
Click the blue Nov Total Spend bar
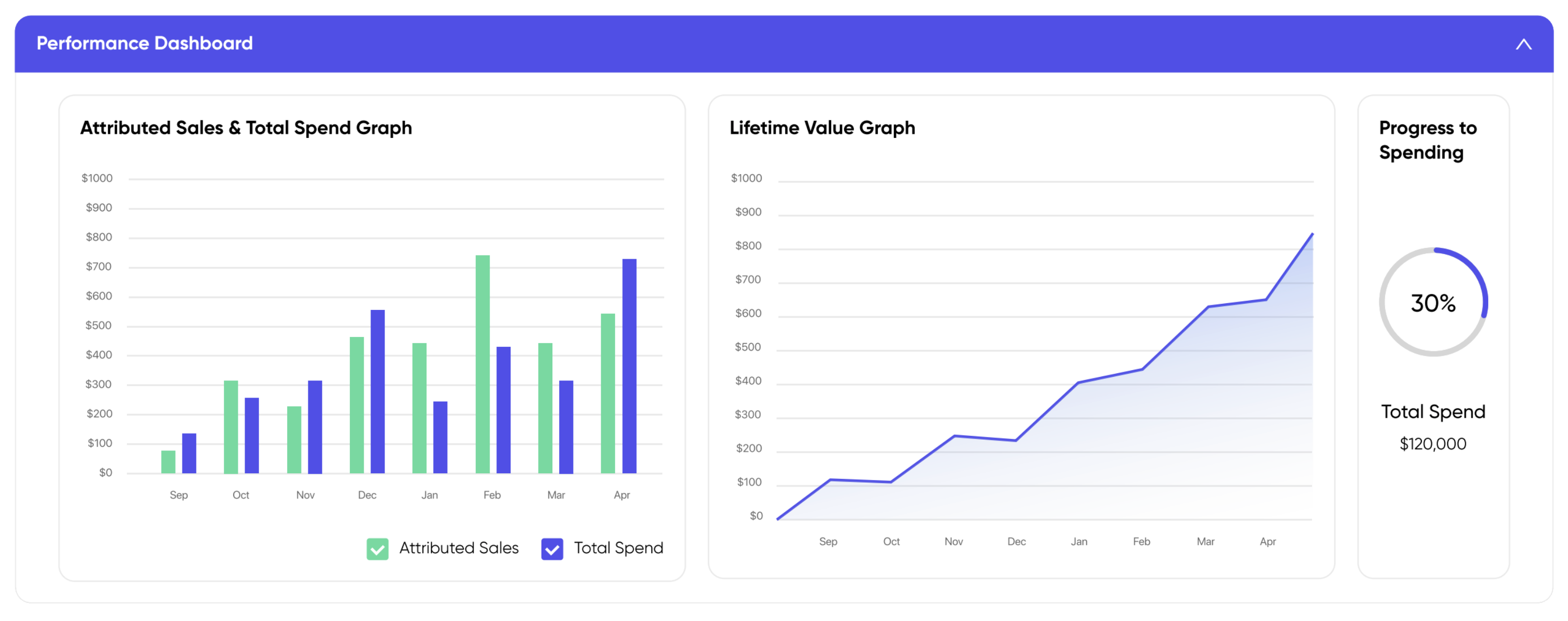(315, 428)
